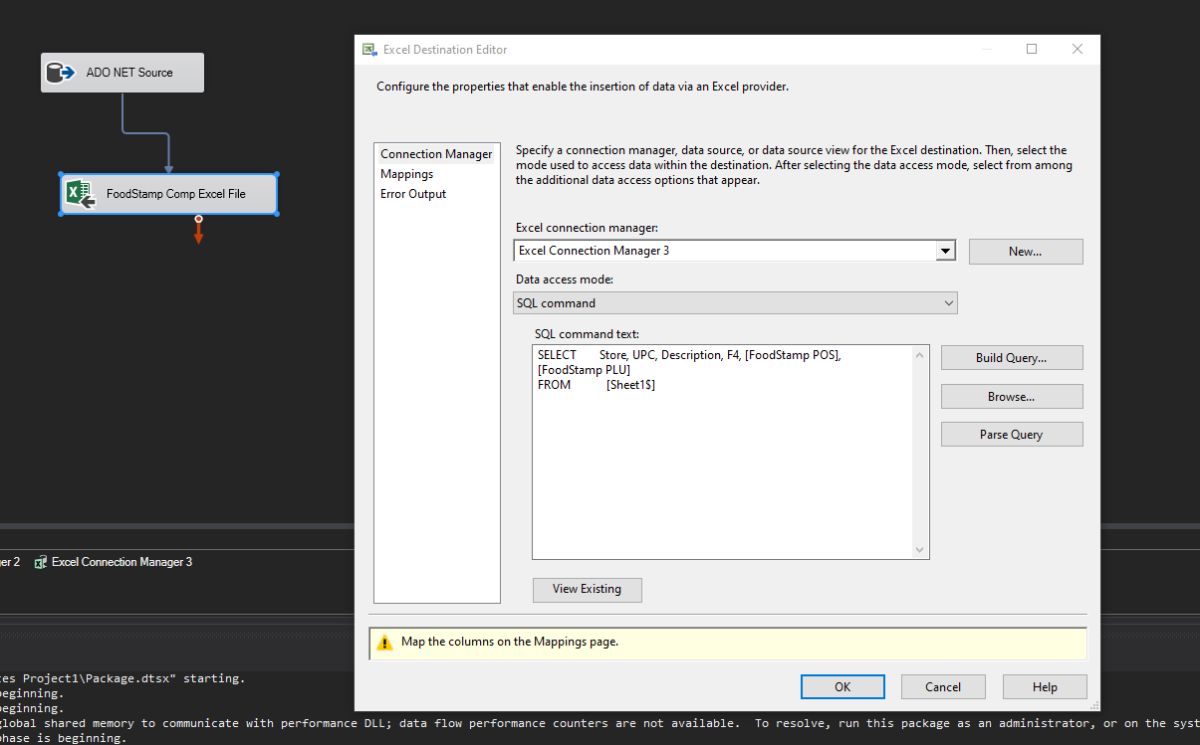
Task: Click scroll up arrow of SQL text box
Action: [x=921, y=354]
